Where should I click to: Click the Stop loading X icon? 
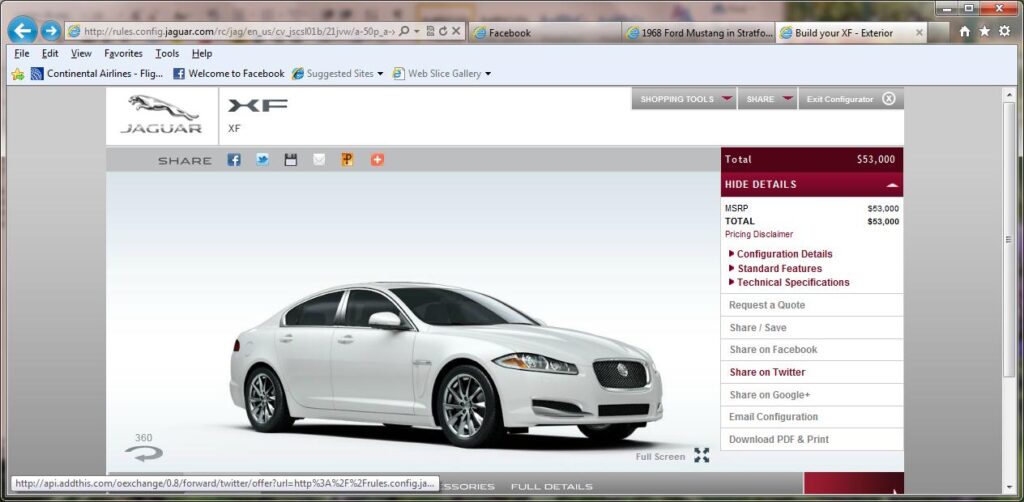tap(456, 31)
